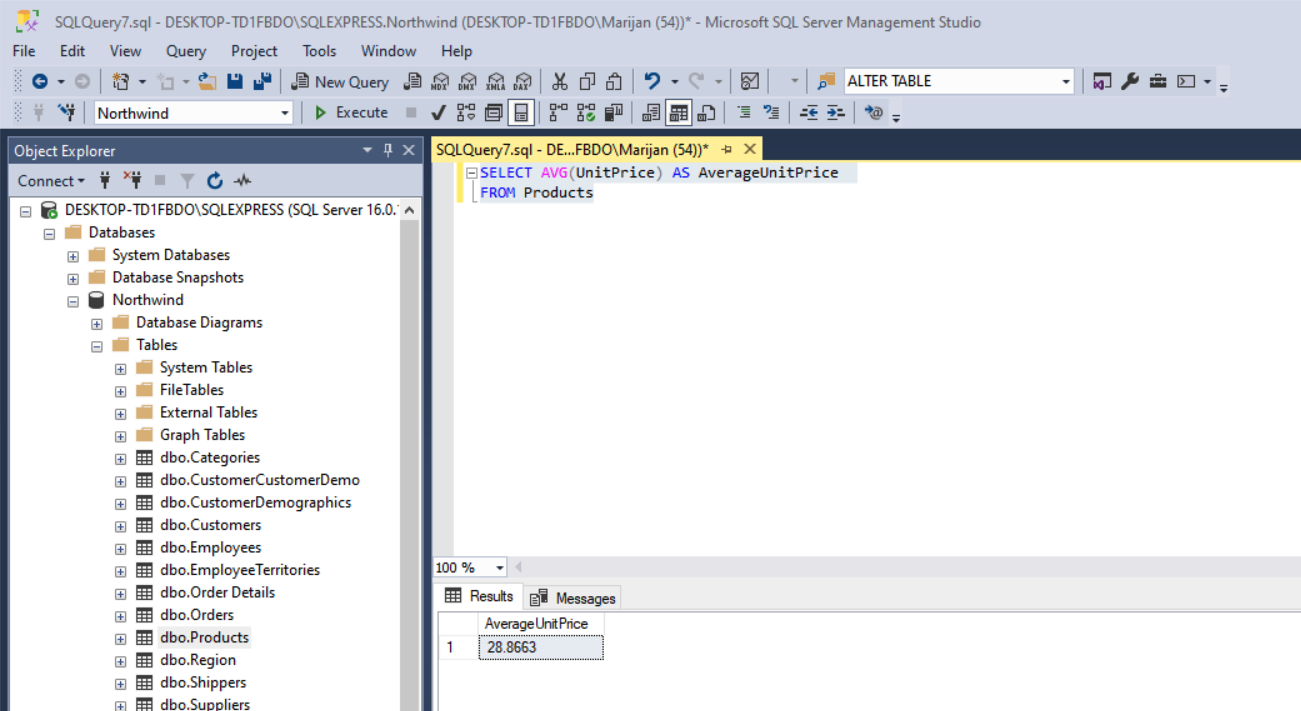The image size is (1301, 711).
Task: Toggle Include Client Statistics
Action: pos(613,113)
